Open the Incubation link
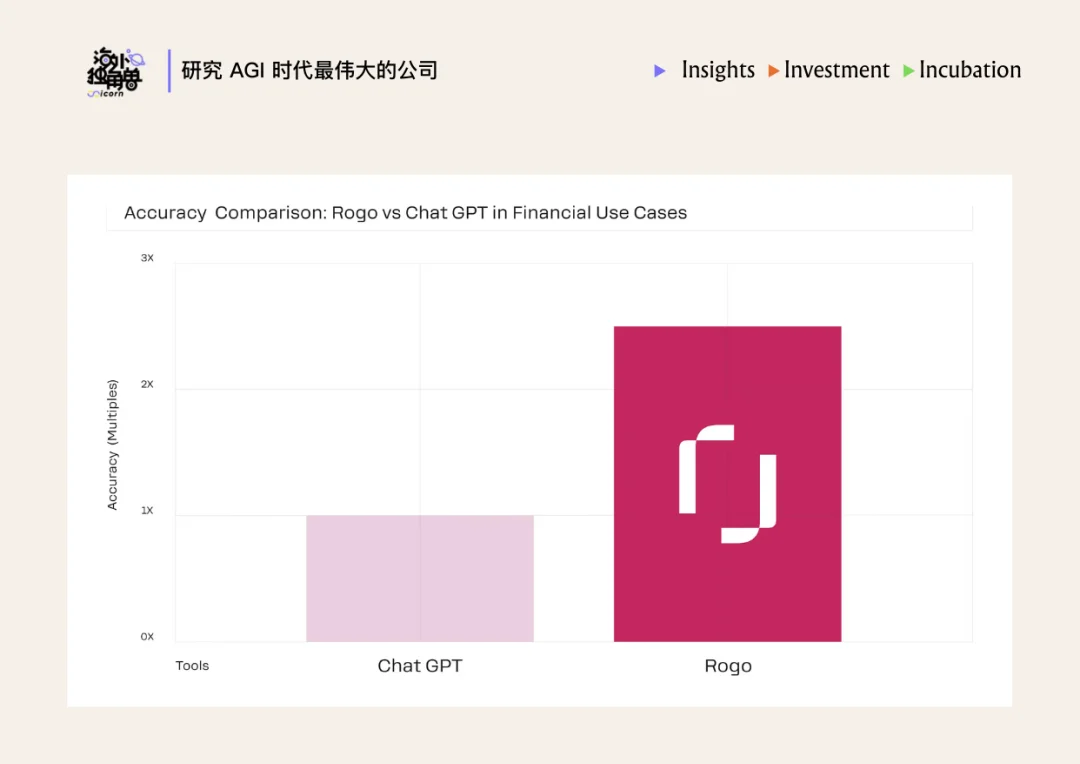Image resolution: width=1080 pixels, height=764 pixels. 969,71
